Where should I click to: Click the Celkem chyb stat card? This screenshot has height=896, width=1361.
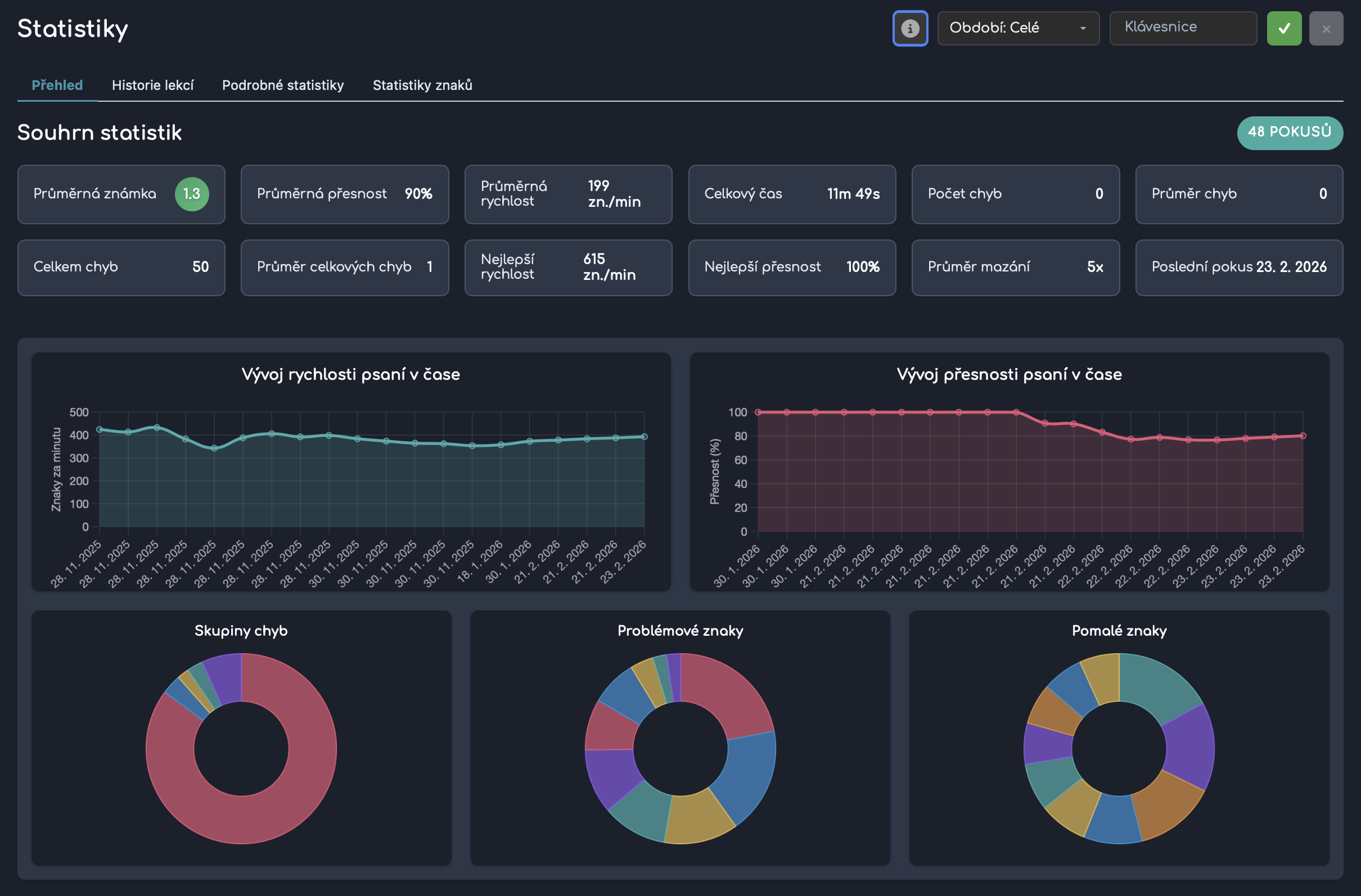[121, 267]
